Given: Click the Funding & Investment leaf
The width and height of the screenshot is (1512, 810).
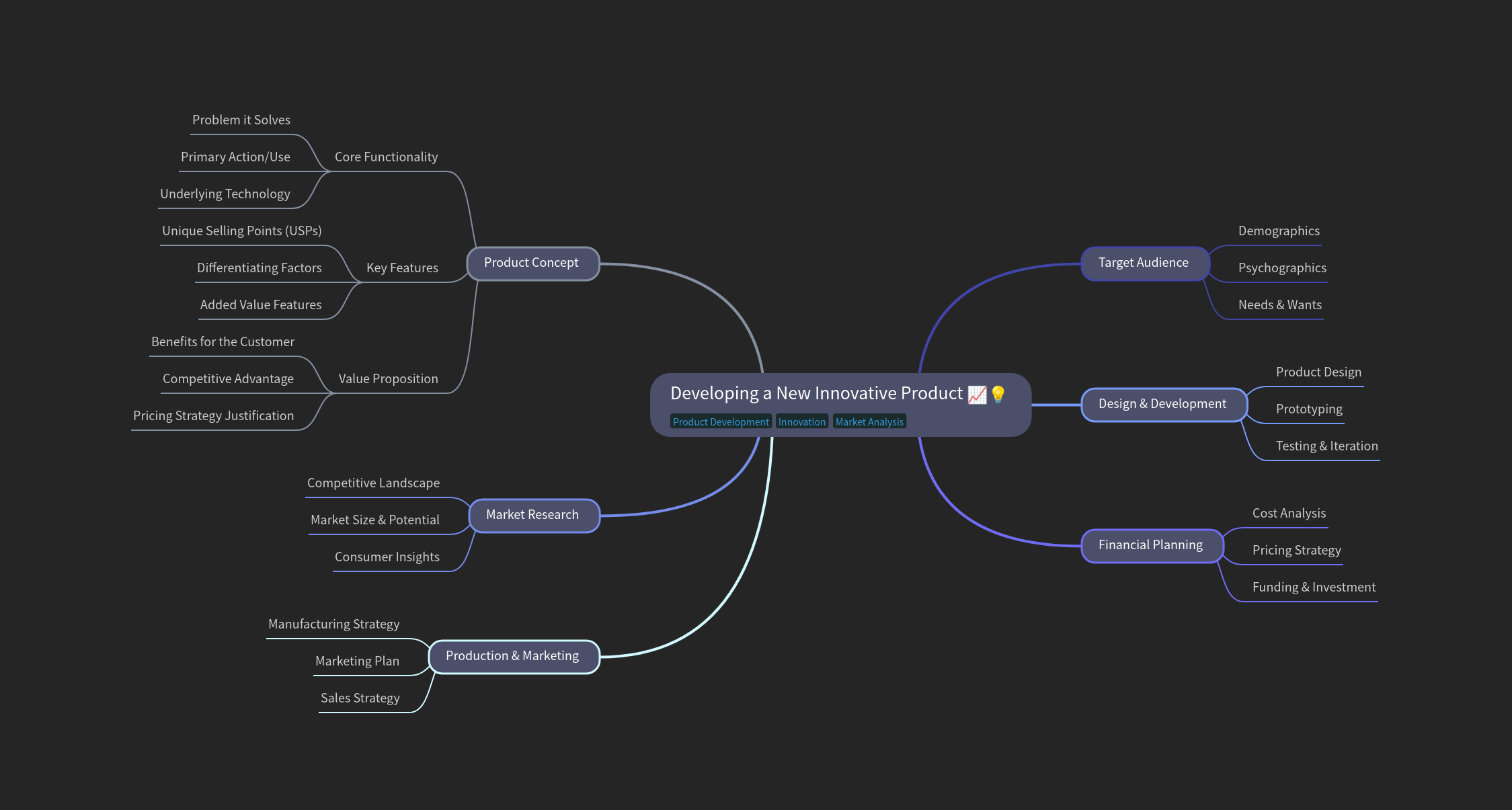Looking at the screenshot, I should [1314, 588].
